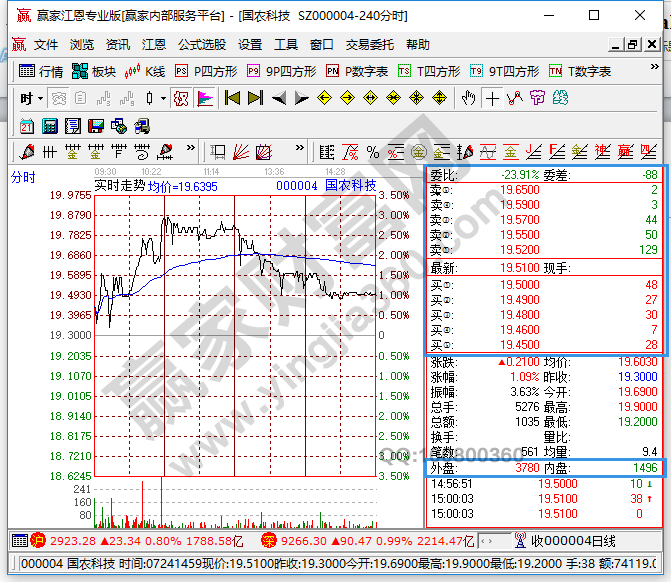Click the 分时 chart label

coord(23,178)
